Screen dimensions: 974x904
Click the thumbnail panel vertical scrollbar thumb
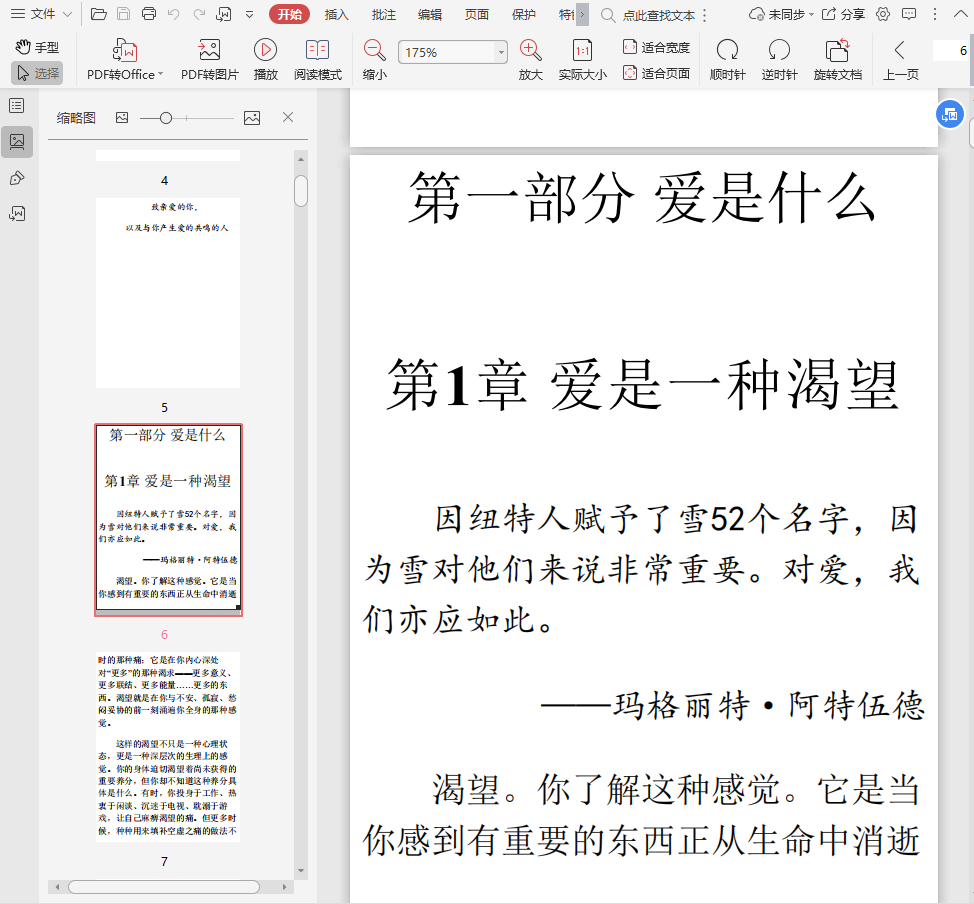(301, 191)
